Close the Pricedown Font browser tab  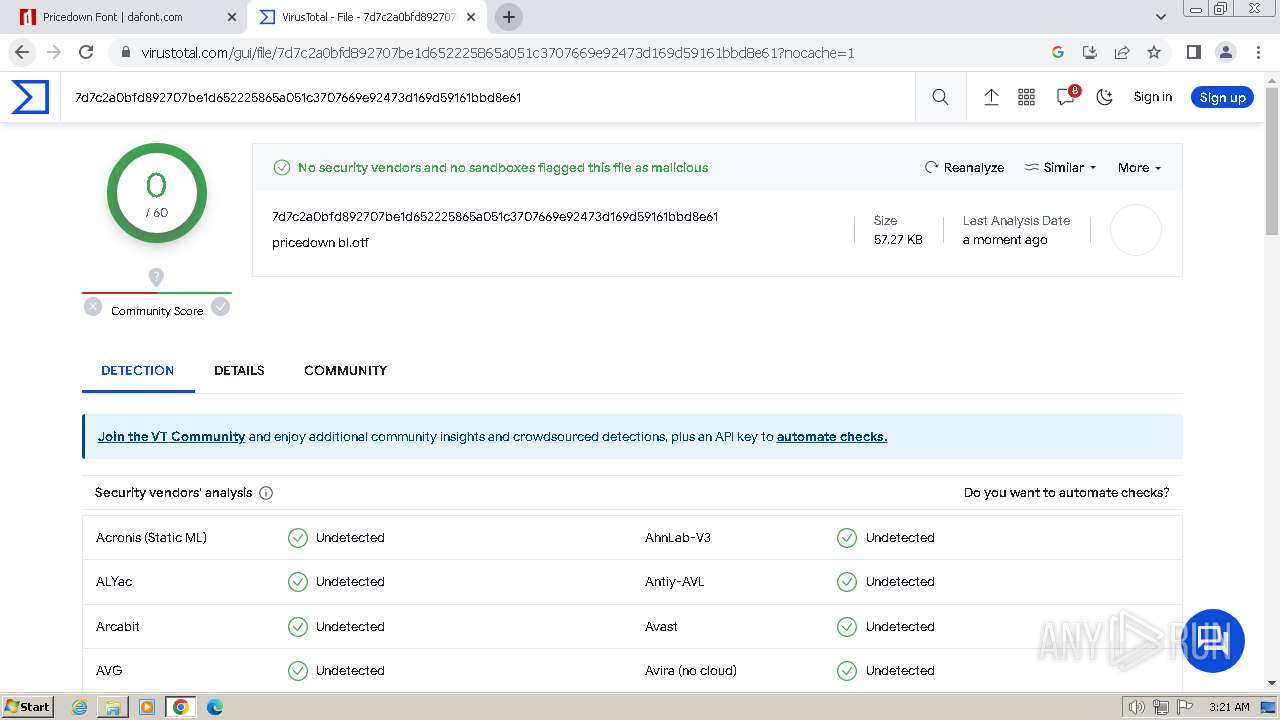pyautogui.click(x=232, y=17)
